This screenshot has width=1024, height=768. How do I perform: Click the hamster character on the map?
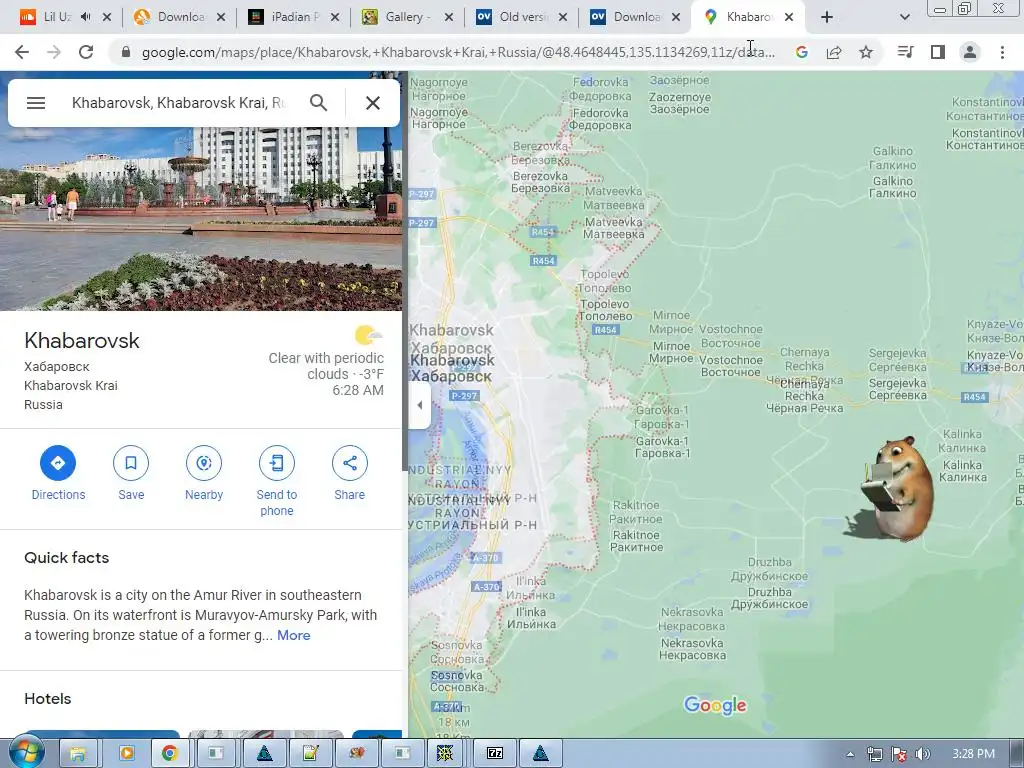click(x=899, y=489)
